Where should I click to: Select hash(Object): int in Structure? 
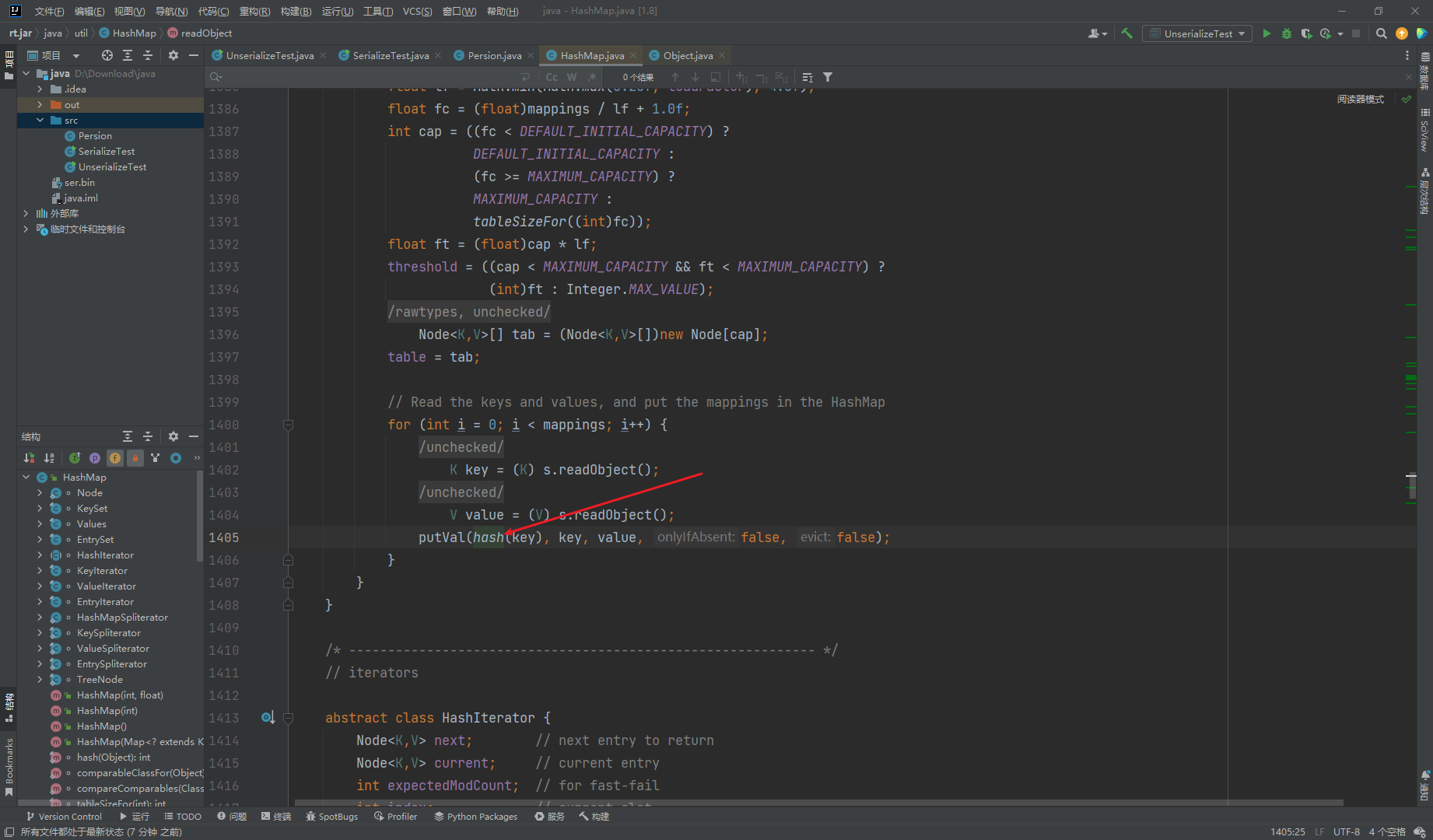tap(114, 758)
